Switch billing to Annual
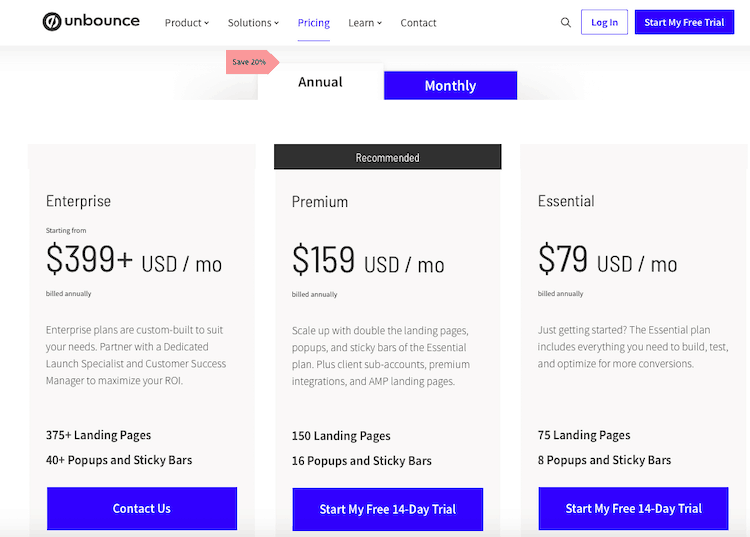The width and height of the screenshot is (750, 537). (x=320, y=82)
